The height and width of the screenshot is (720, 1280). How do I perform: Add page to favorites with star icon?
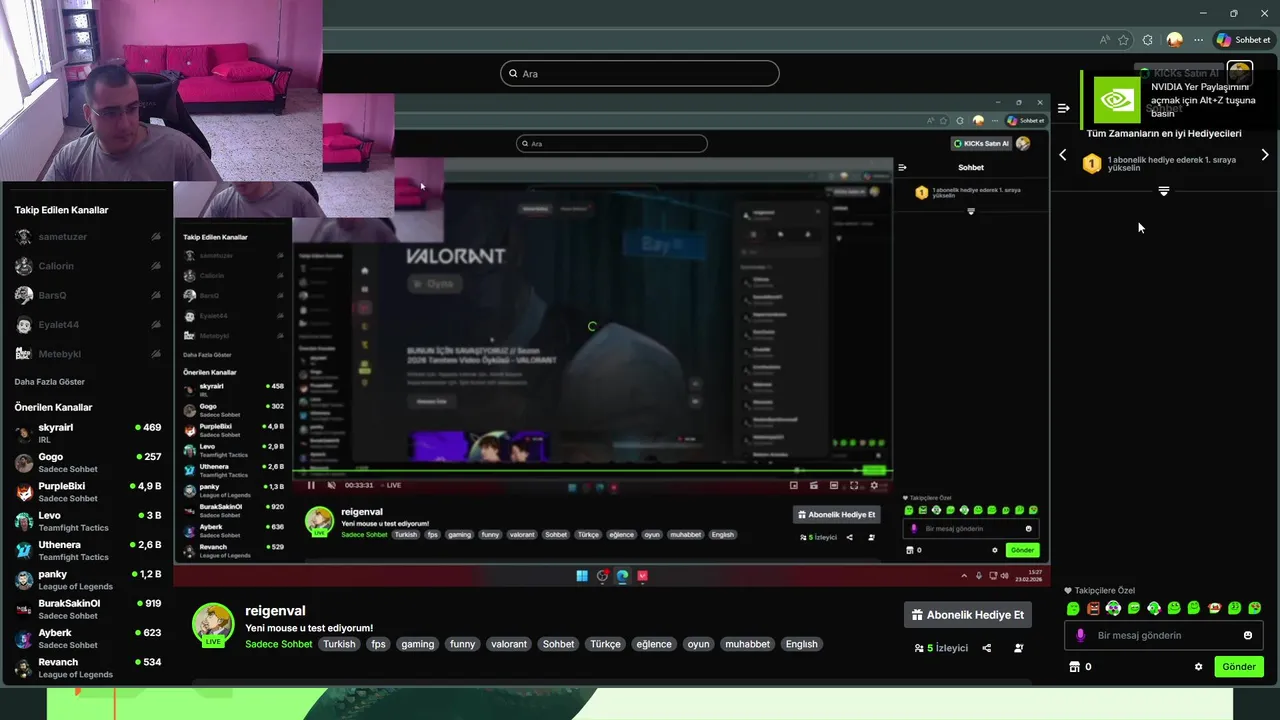[x=1124, y=40]
